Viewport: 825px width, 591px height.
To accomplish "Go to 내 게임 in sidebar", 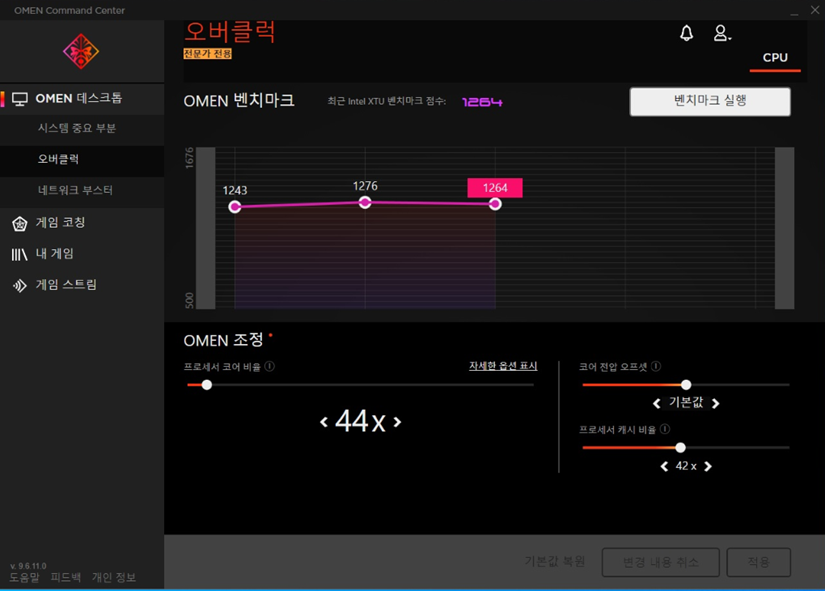I will tap(82, 254).
